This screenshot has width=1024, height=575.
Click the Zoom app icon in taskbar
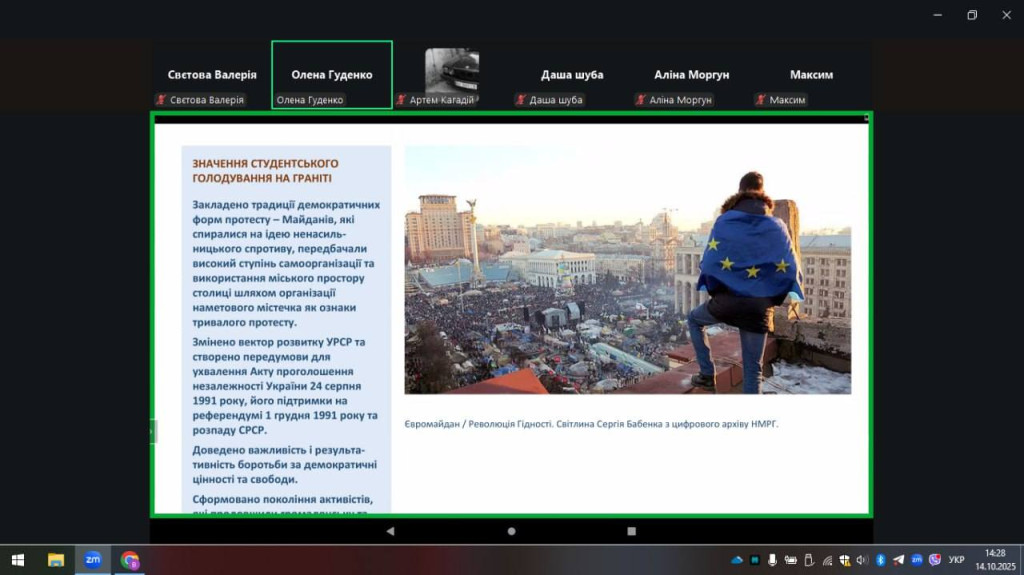pyautogui.click(x=92, y=560)
